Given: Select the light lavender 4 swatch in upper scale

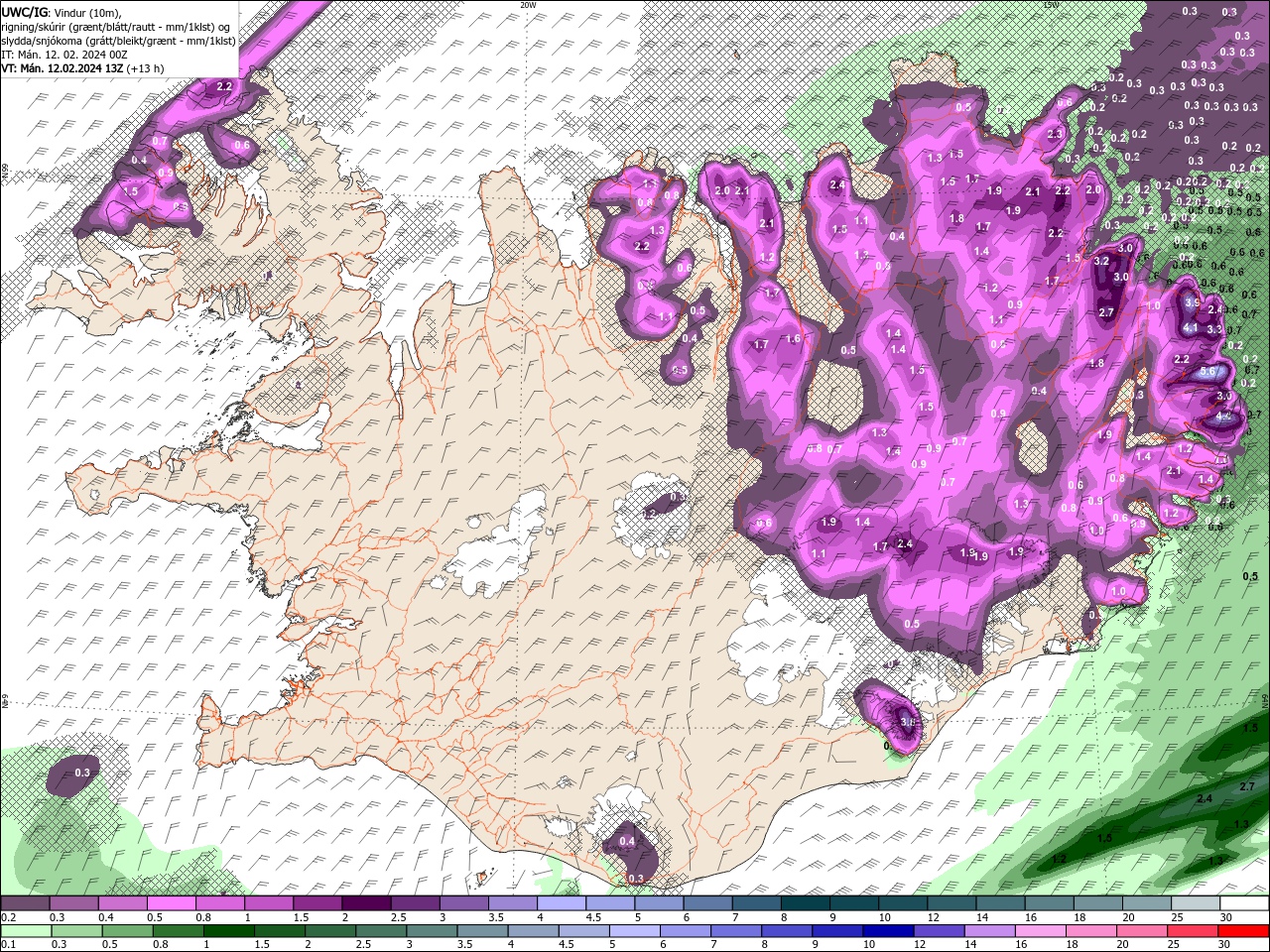Looking at the screenshot, I should point(562,903).
